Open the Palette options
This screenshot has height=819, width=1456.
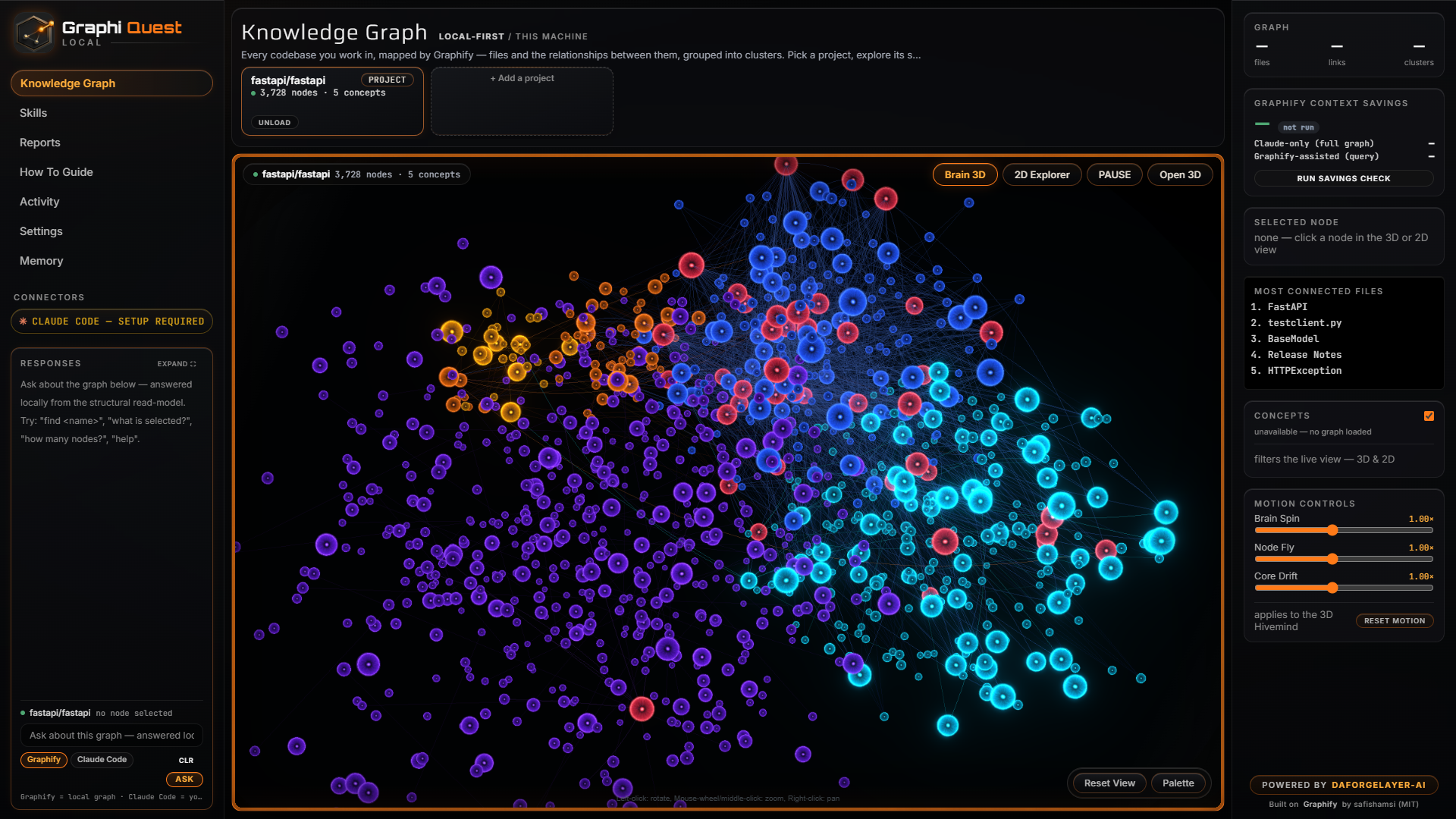point(1178,783)
